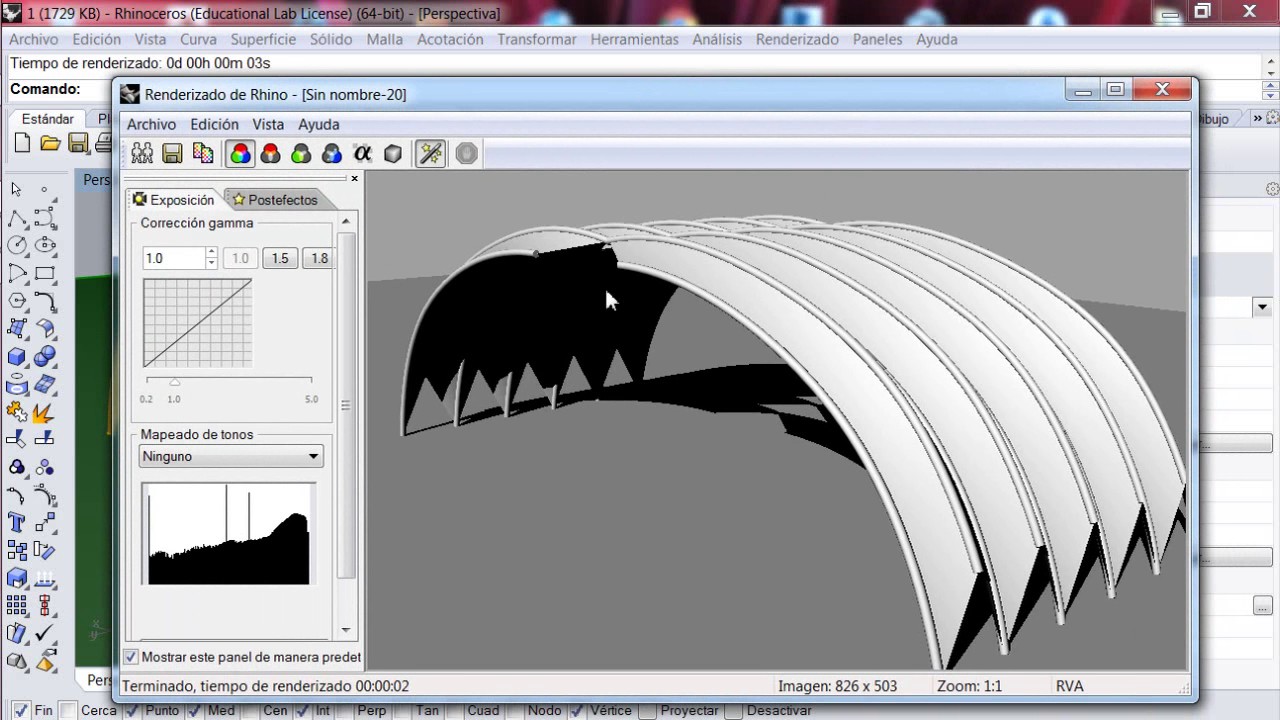Enable the Proyectar snap checkbox

[x=646, y=711]
